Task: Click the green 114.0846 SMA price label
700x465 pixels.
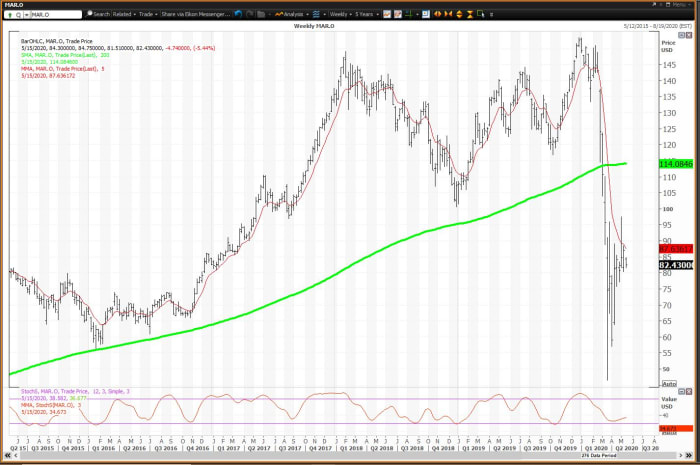Action: [x=673, y=163]
